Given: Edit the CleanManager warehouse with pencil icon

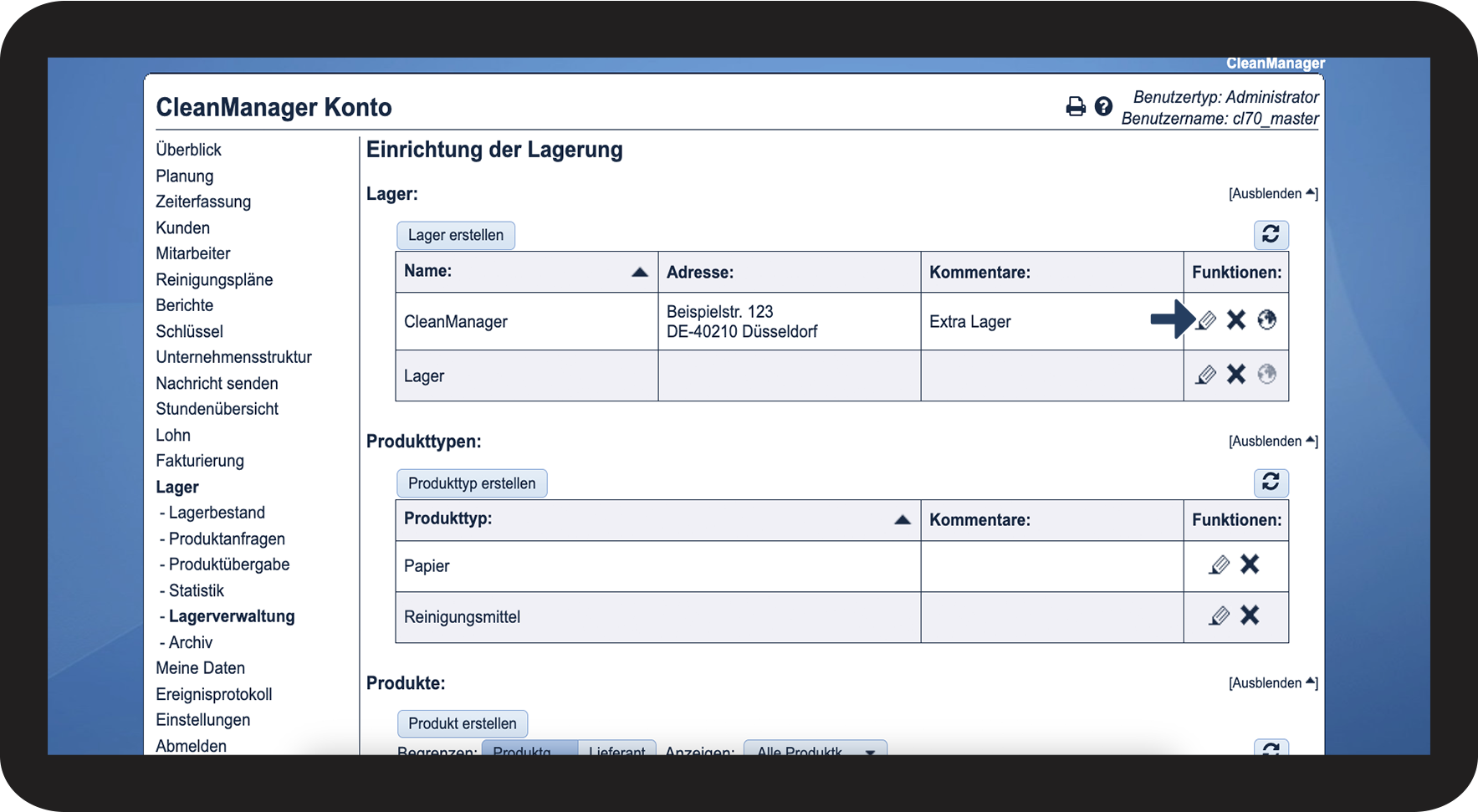Looking at the screenshot, I should [x=1206, y=320].
